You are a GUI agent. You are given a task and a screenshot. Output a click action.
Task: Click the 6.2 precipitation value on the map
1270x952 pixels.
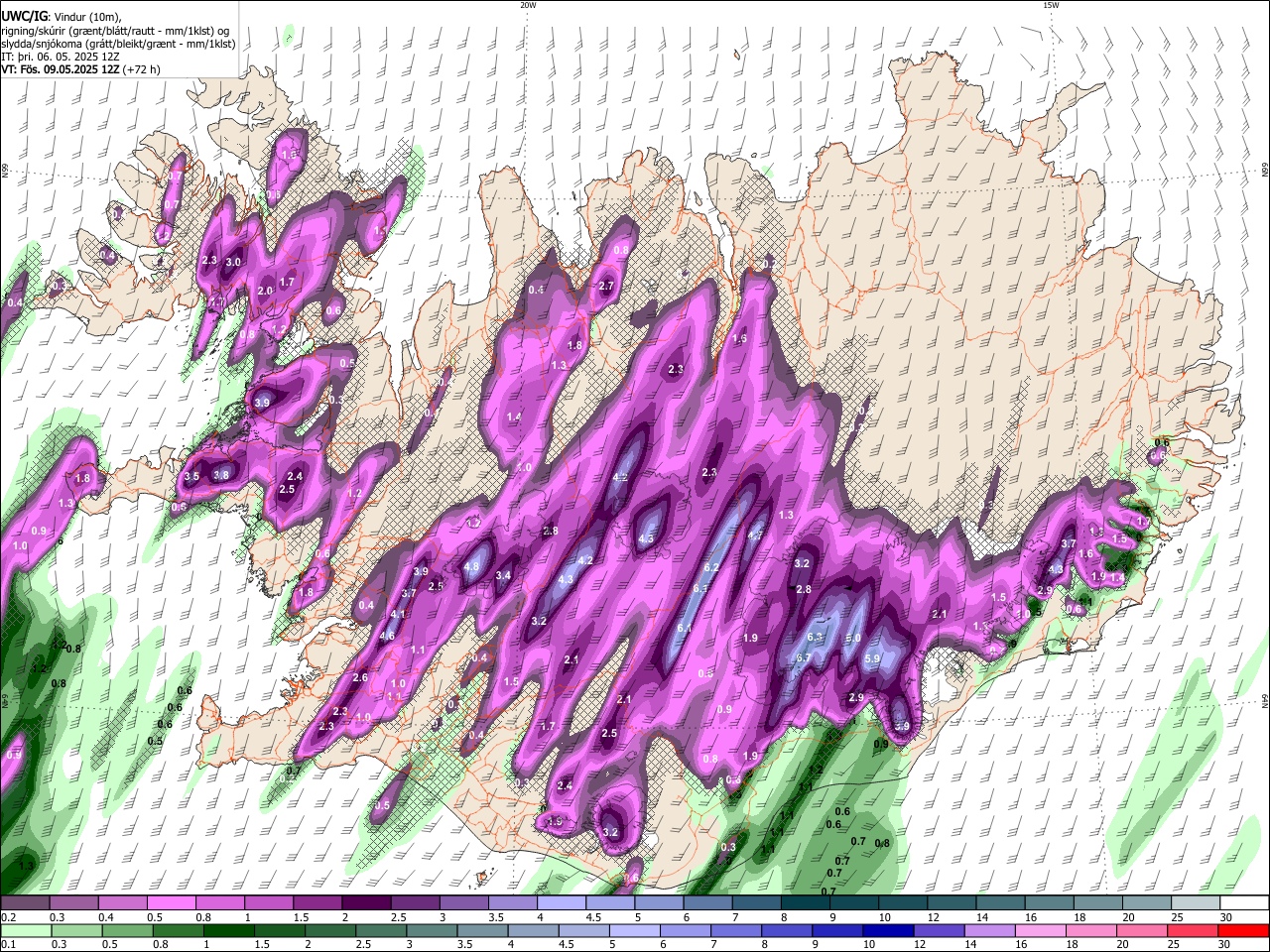[x=710, y=567]
